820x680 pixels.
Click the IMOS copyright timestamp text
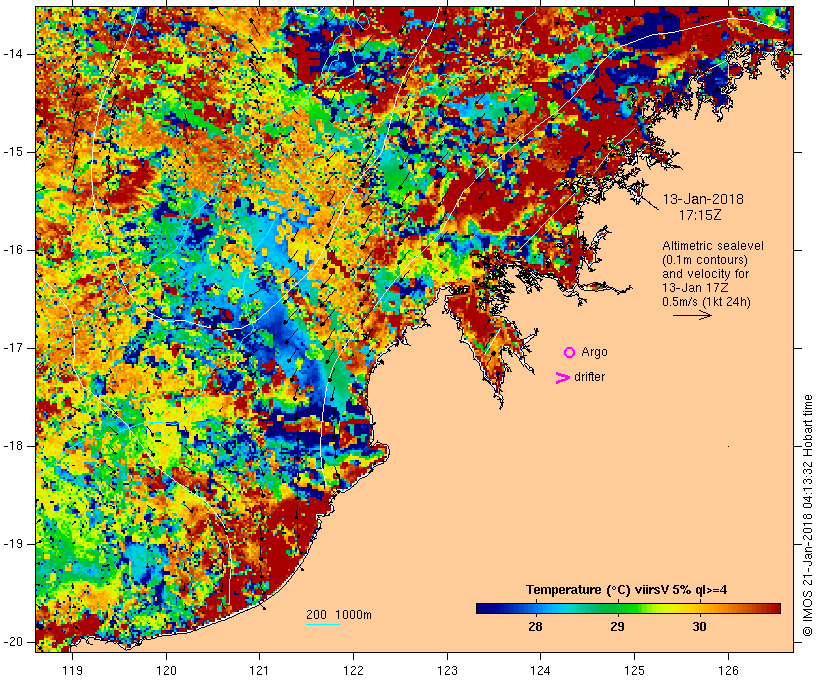click(808, 516)
